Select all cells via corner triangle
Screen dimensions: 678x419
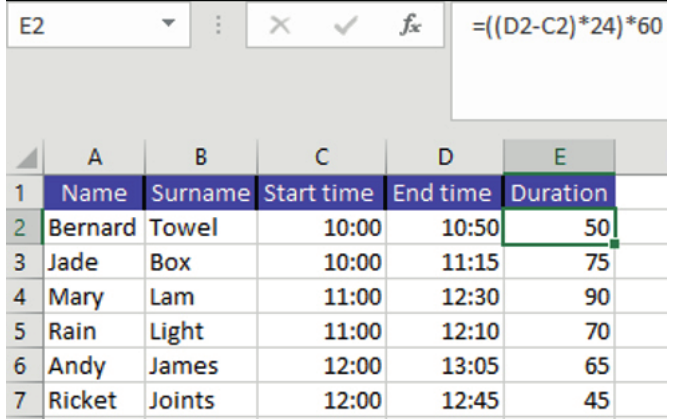click(26, 158)
